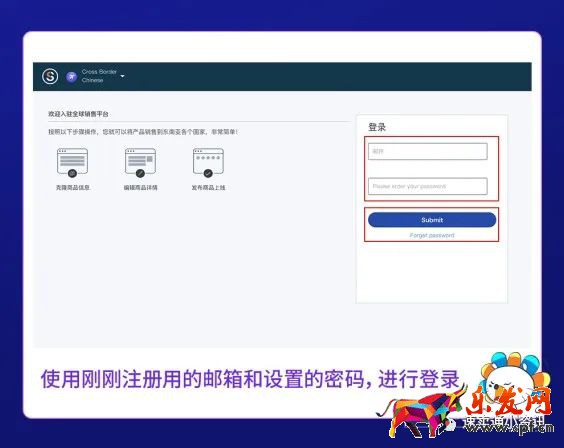This screenshot has width=564, height=448.
Task: Click the Cross Border Chinese label
Action: point(99,76)
